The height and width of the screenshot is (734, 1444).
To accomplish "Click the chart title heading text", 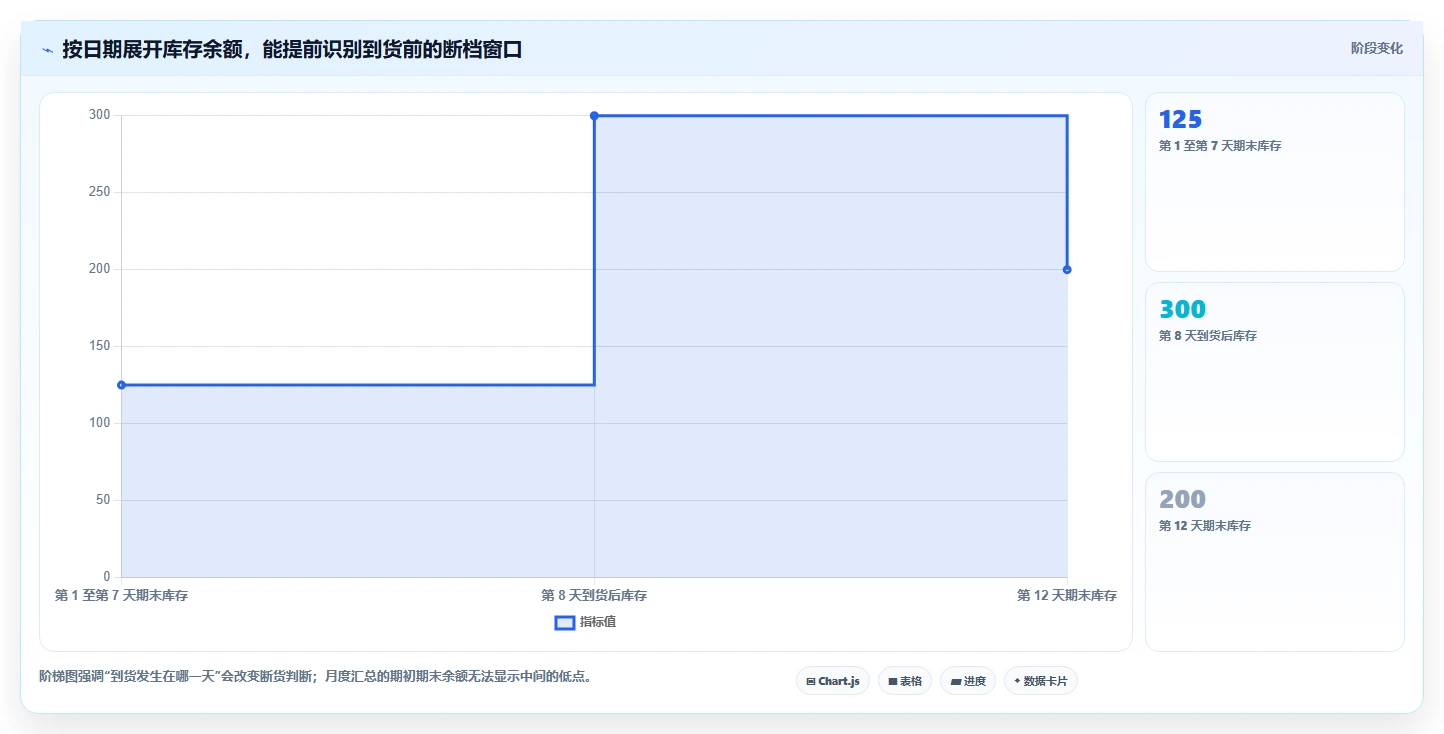I will point(292,50).
